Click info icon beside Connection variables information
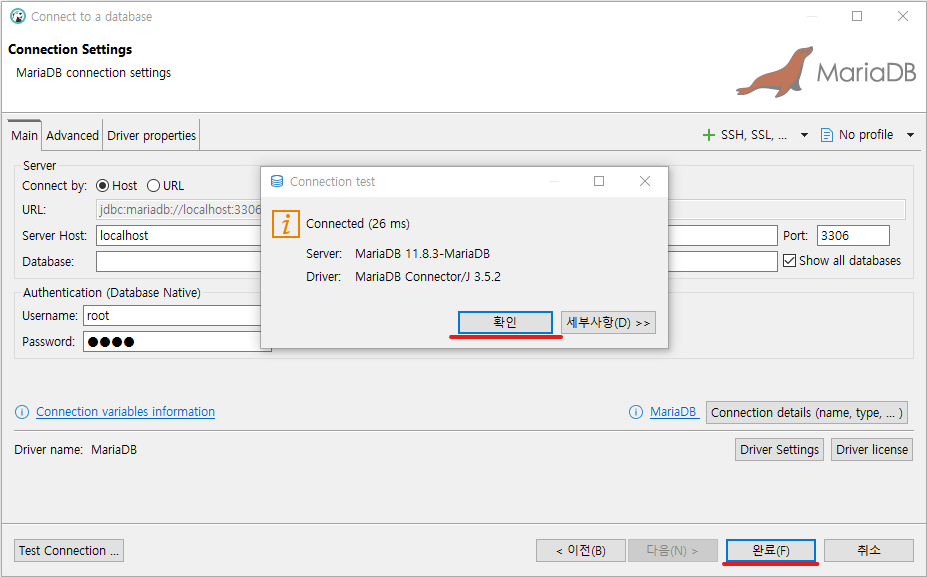The width and height of the screenshot is (927, 577). (x=22, y=412)
